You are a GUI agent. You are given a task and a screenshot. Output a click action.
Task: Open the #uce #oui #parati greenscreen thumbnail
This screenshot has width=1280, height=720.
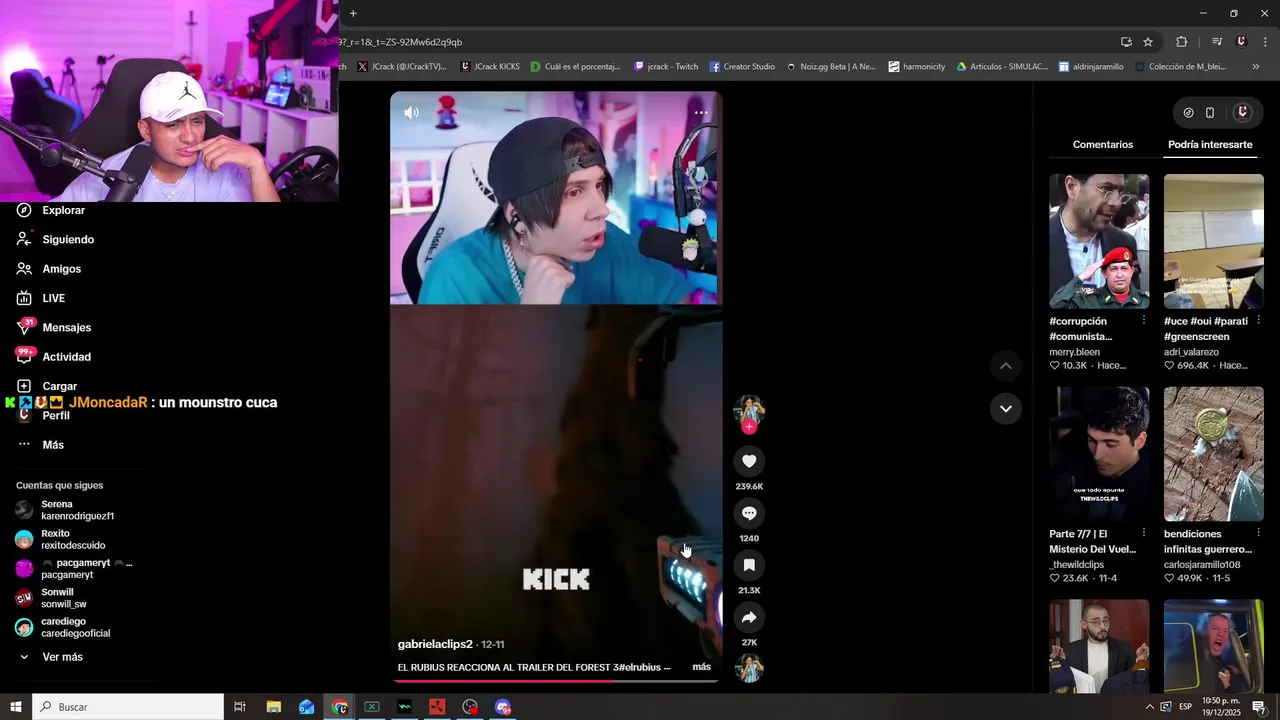(1214, 241)
